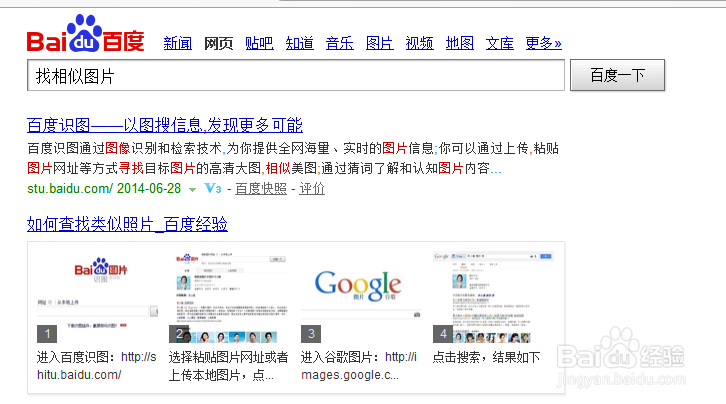Click caption 选择粘贴图片网址或者上传本地图片
Screen dimensions: 726x404
(x=229, y=366)
